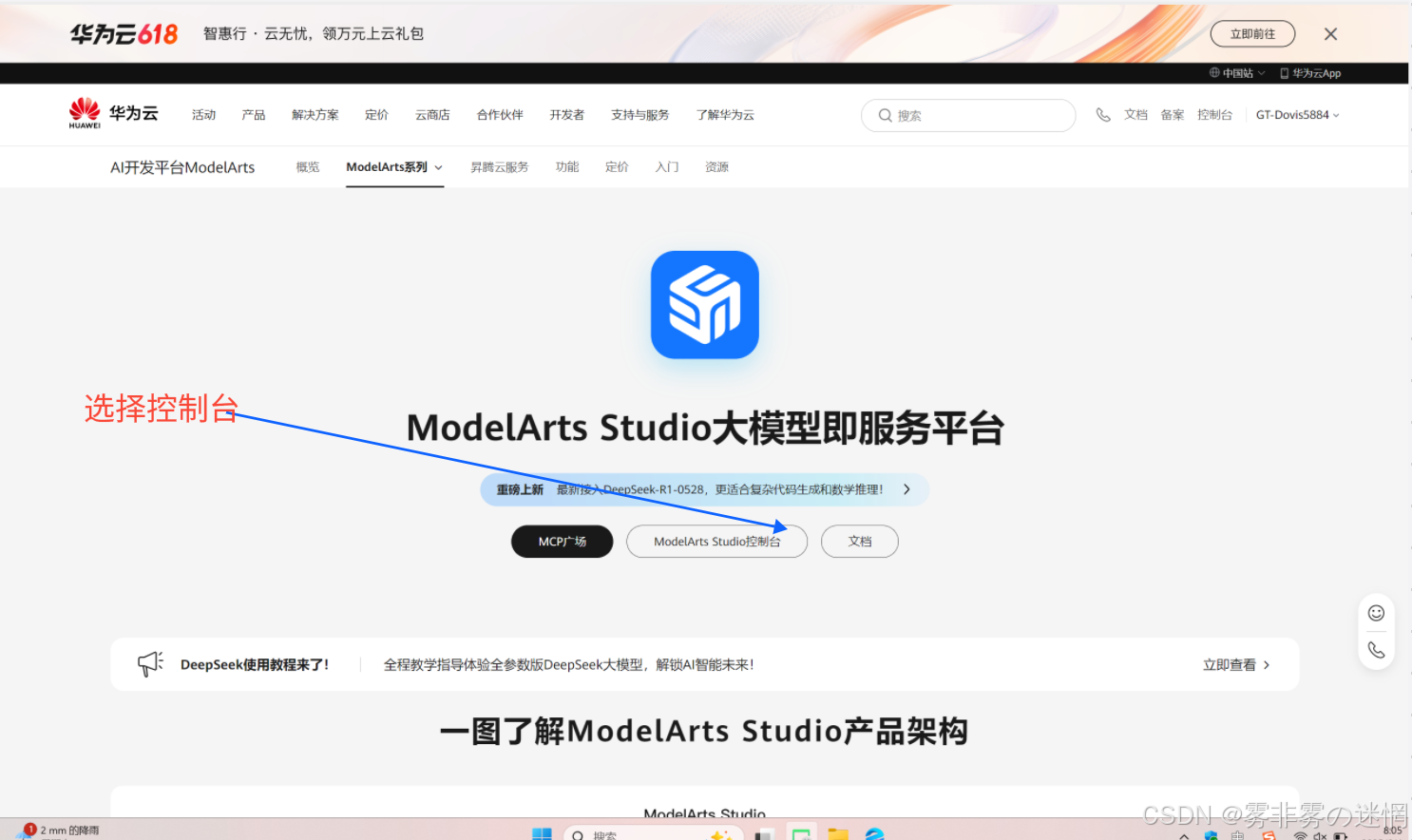Open the top-bar 定价 menu
This screenshot has width=1412, height=840.
(x=376, y=115)
